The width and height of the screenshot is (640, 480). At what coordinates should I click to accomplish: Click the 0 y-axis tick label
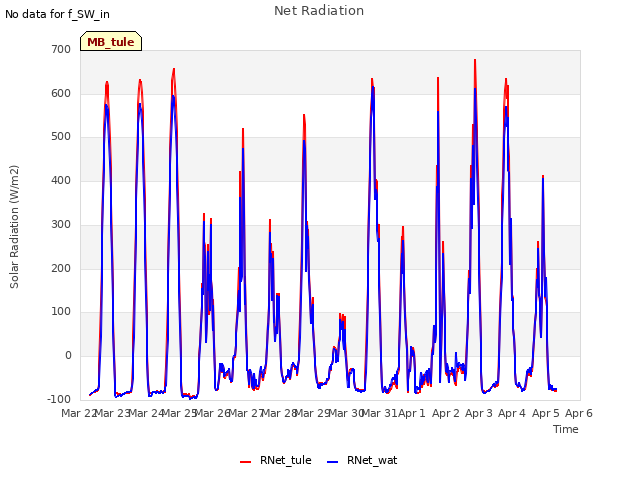click(x=68, y=356)
